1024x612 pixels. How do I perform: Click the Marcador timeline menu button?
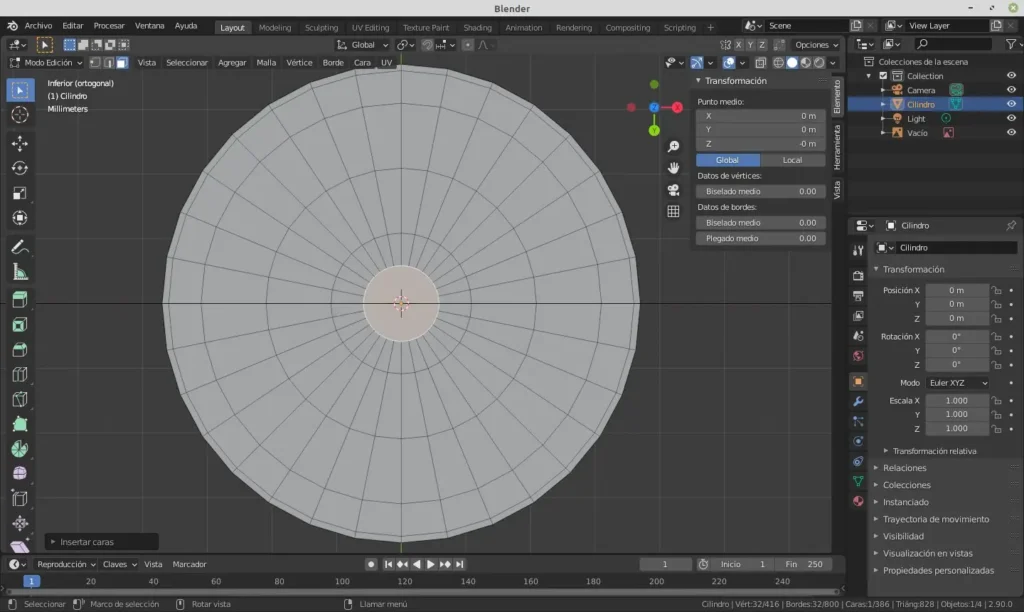(x=189, y=564)
